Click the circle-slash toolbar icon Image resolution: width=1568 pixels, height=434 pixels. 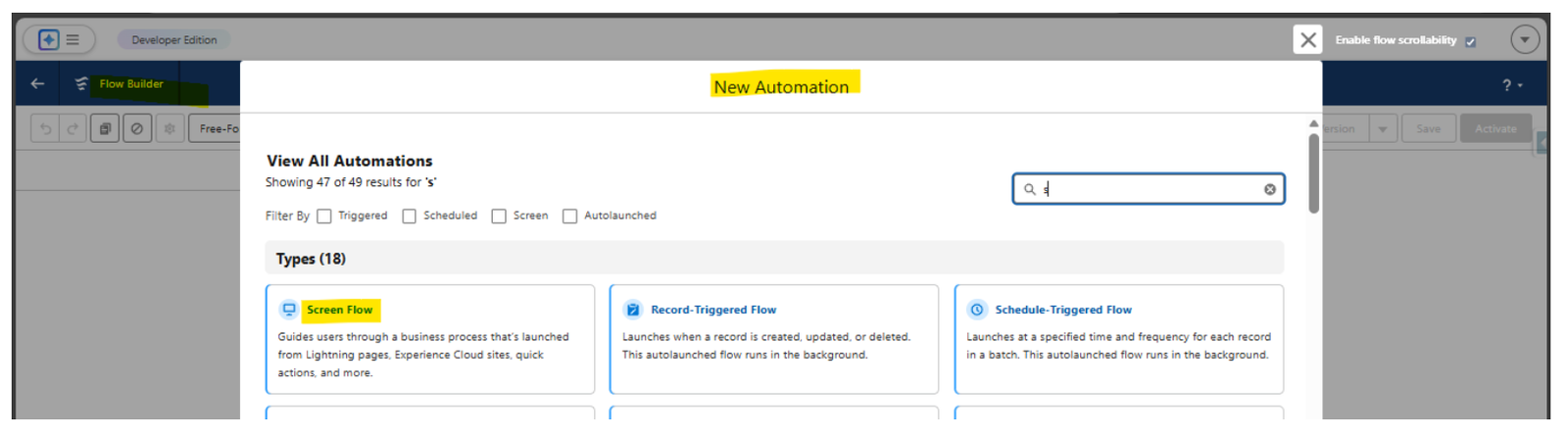click(137, 128)
